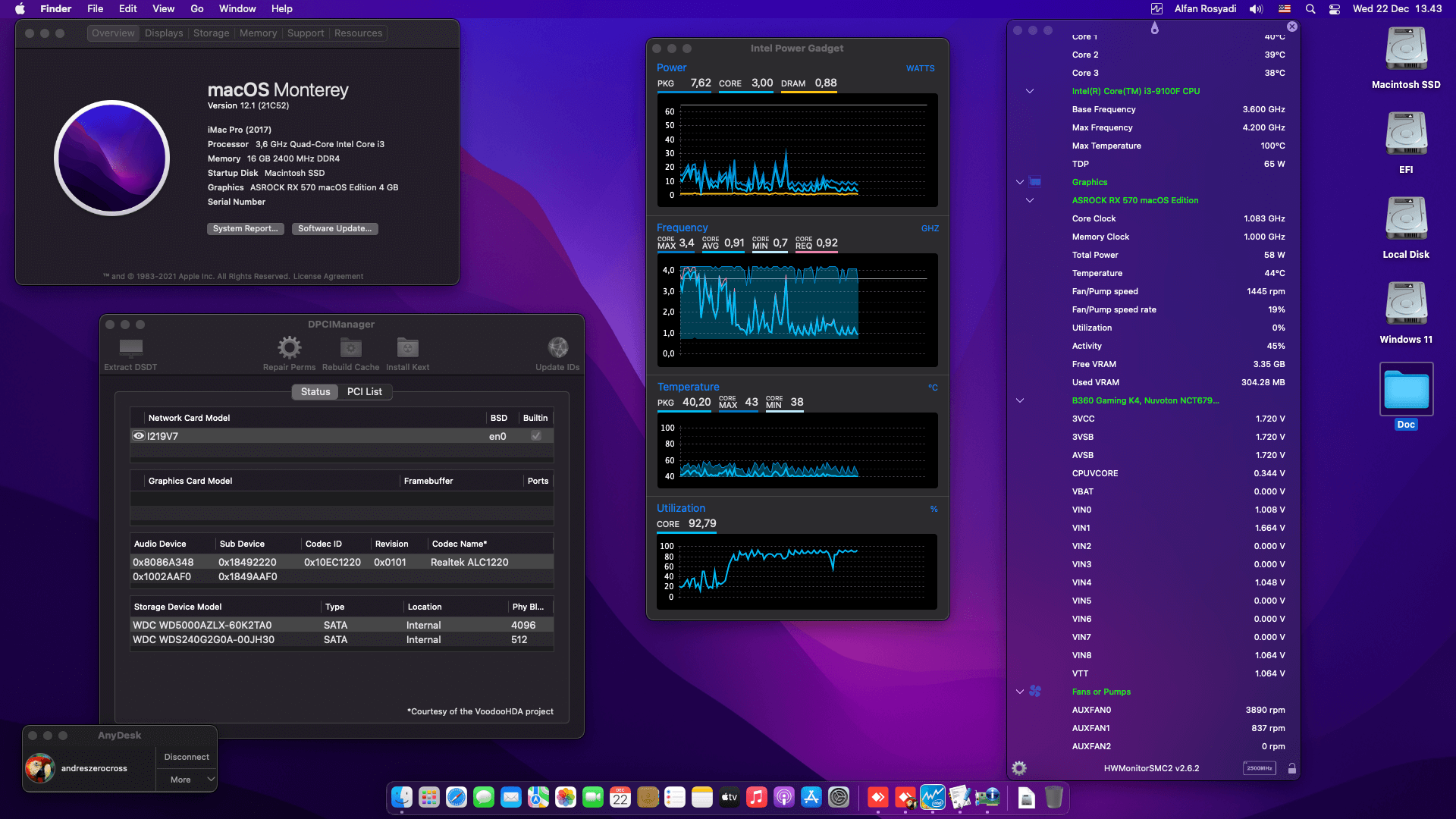This screenshot has height=819, width=1456.
Task: Open Music app from the Dock
Action: coord(757,798)
